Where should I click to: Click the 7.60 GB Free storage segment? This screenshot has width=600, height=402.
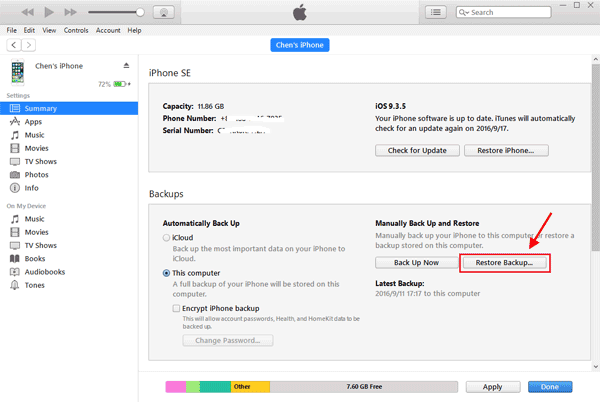pos(364,387)
